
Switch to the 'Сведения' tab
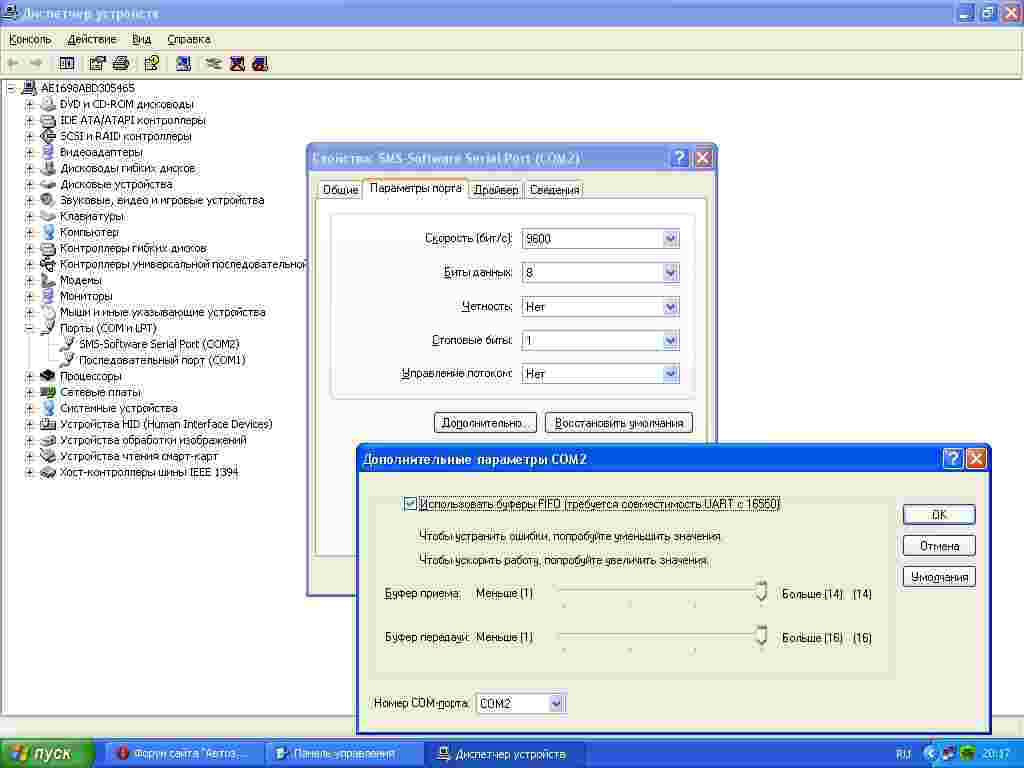pyautogui.click(x=554, y=189)
